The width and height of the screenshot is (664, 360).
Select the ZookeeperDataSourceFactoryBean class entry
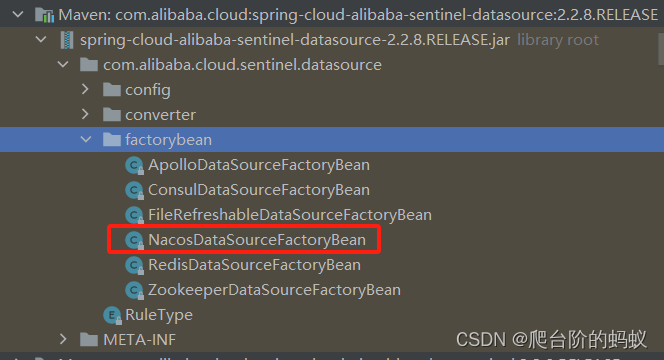(274, 290)
